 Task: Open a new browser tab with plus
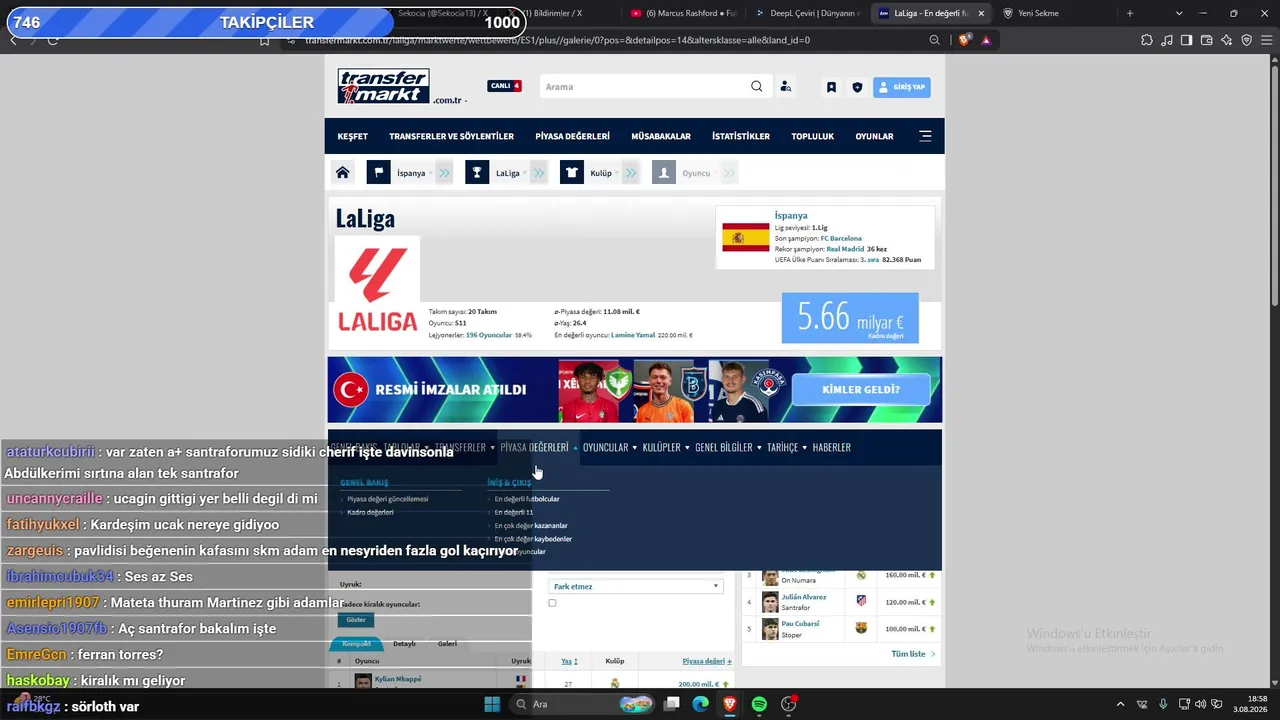(1130, 13)
